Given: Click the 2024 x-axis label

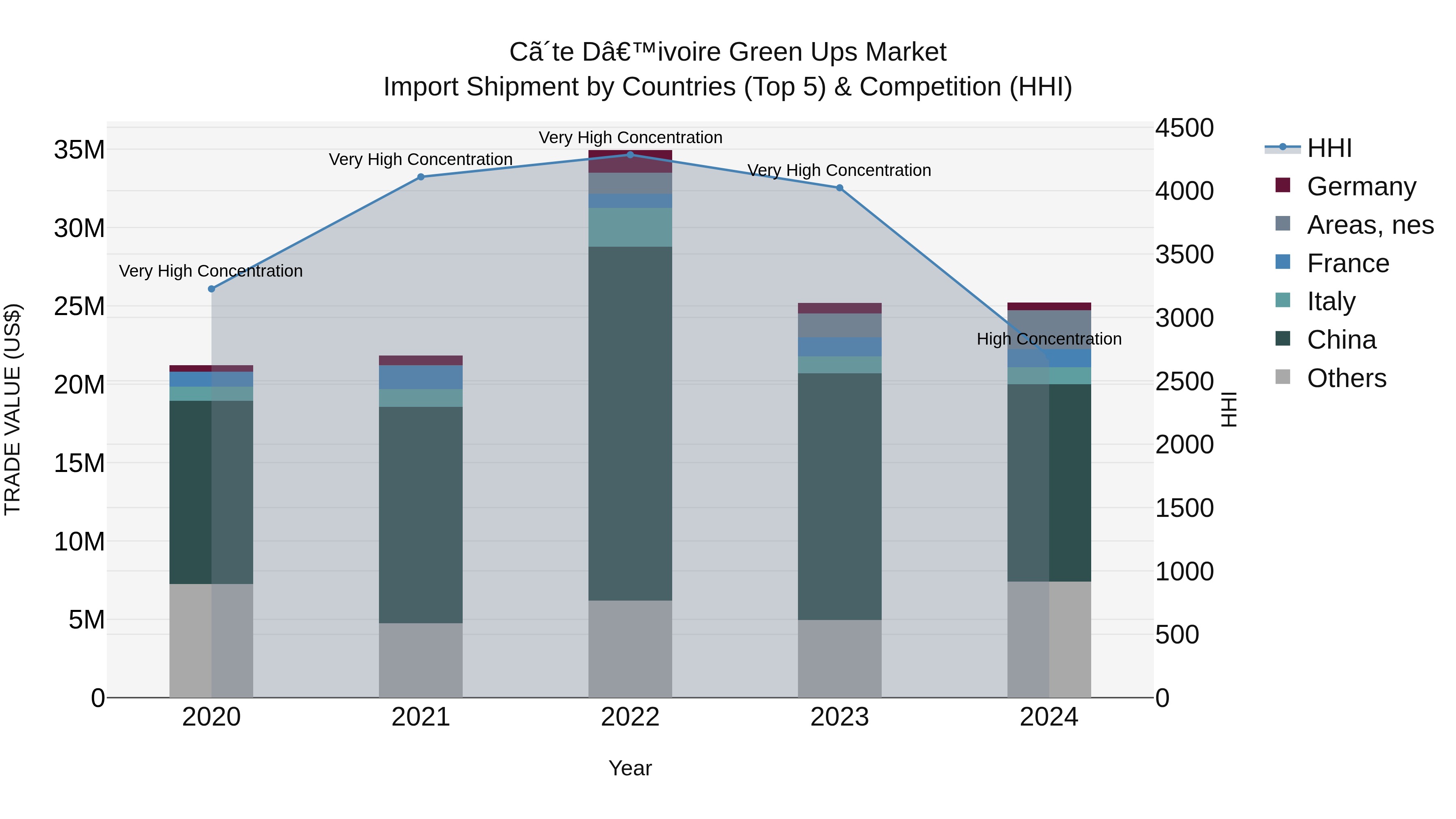Looking at the screenshot, I should tap(1049, 717).
